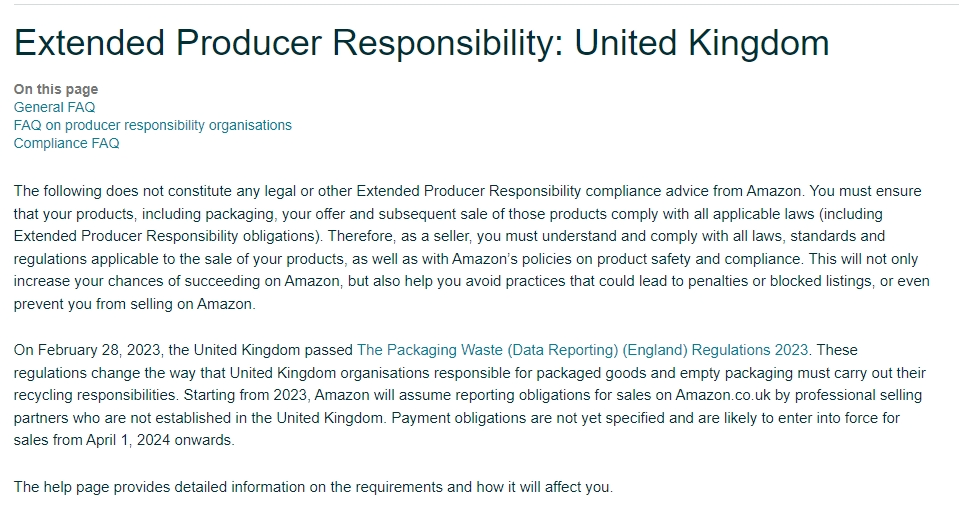Click the phrase 'prevent you from selling on Amazon'

(134, 304)
